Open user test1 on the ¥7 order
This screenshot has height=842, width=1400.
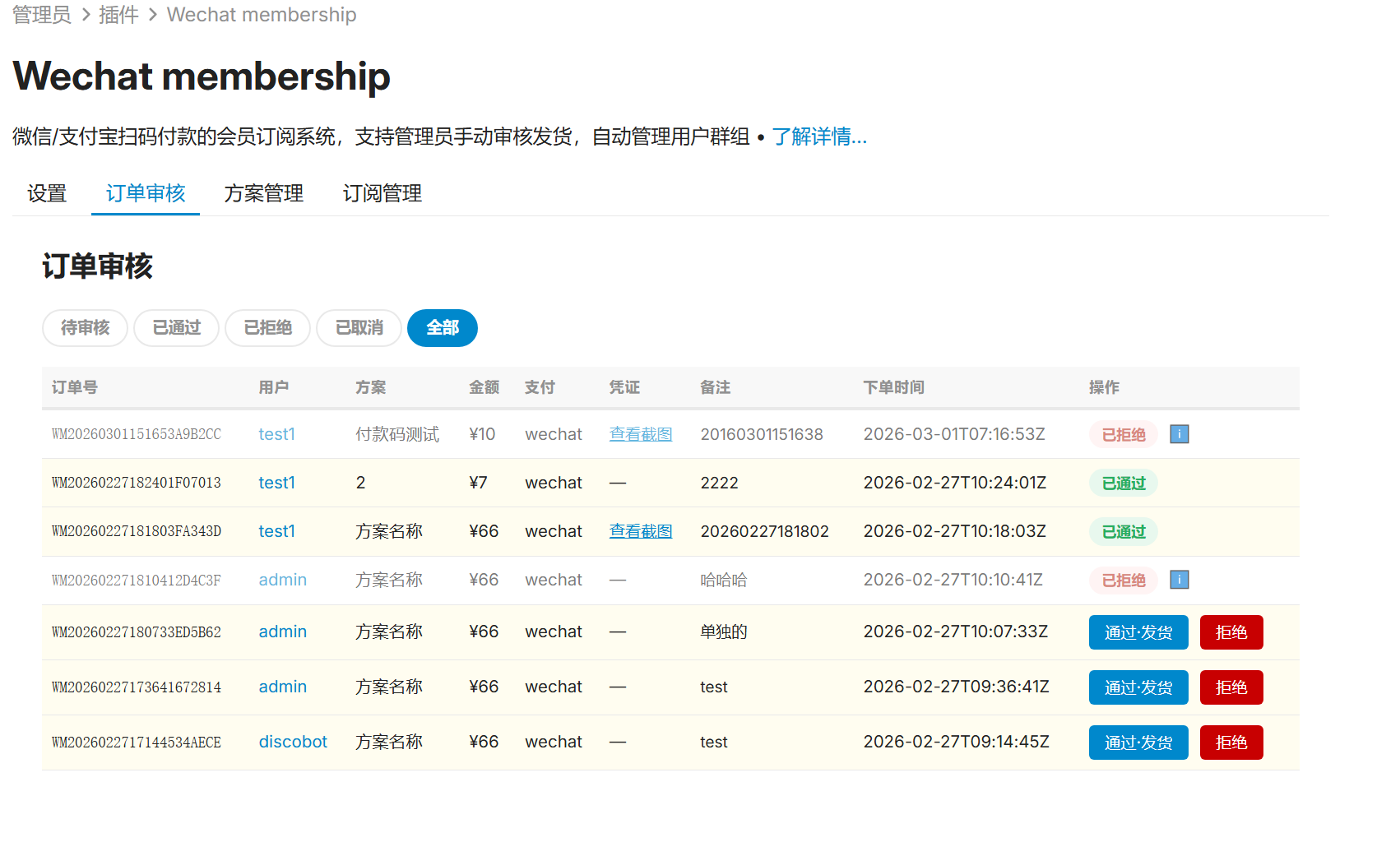click(x=276, y=483)
